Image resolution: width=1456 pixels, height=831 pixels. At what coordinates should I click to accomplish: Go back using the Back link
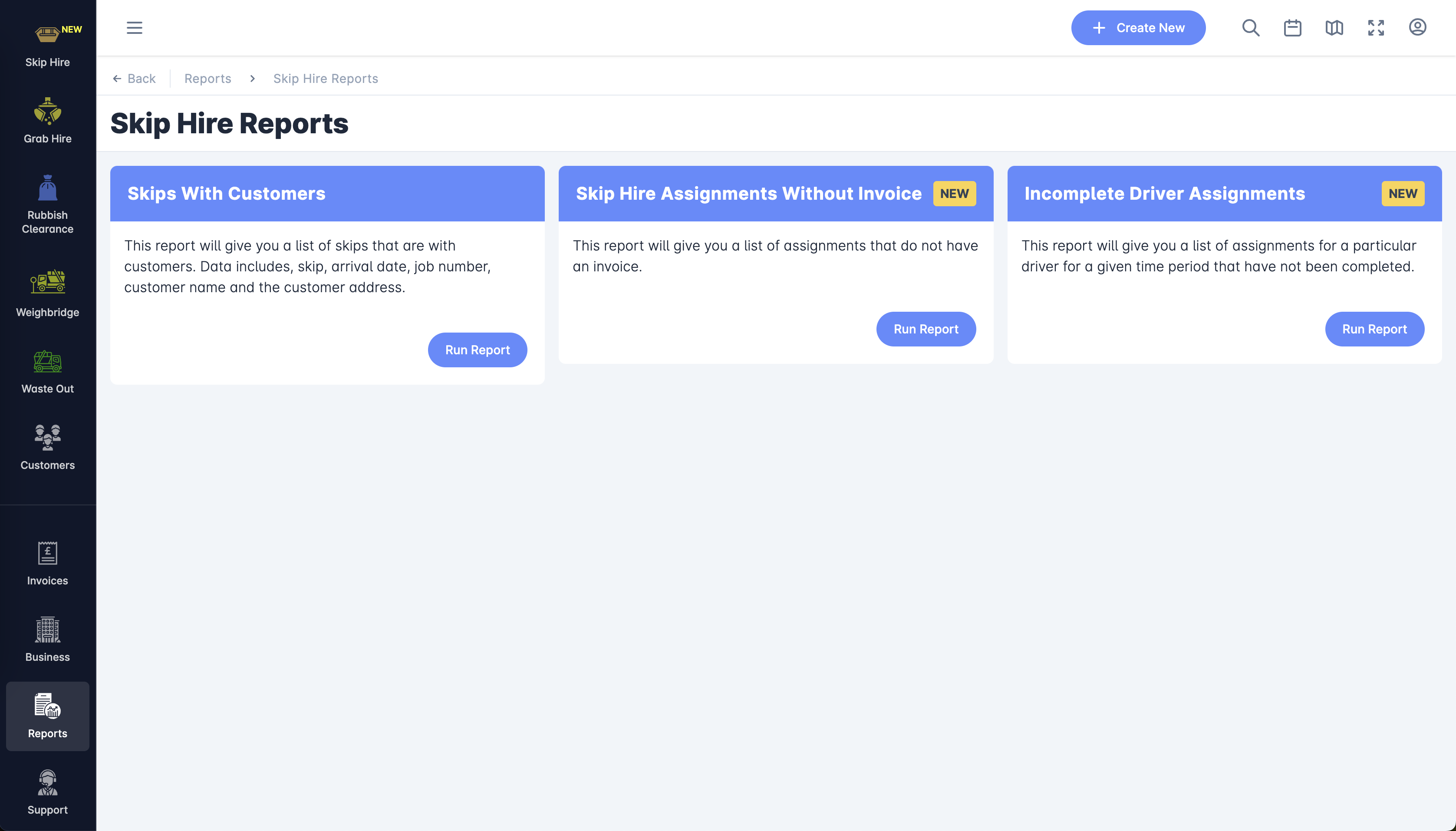coord(134,78)
